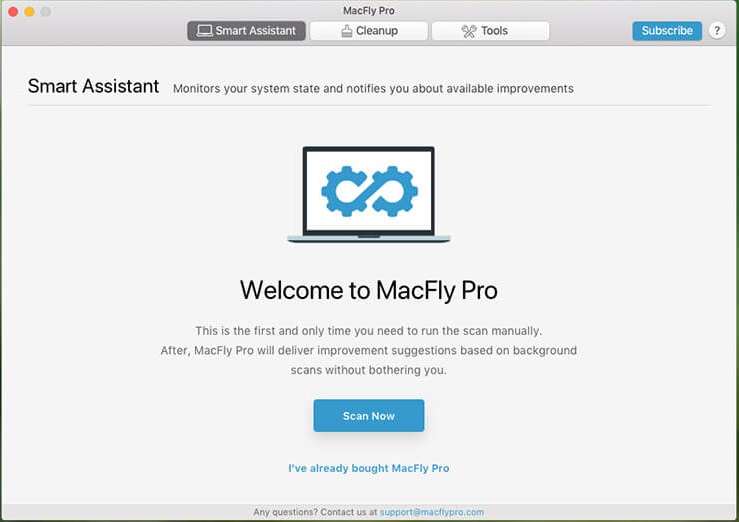Click the "Monitors your system state" subtitle
739x522 pixels.
373,88
